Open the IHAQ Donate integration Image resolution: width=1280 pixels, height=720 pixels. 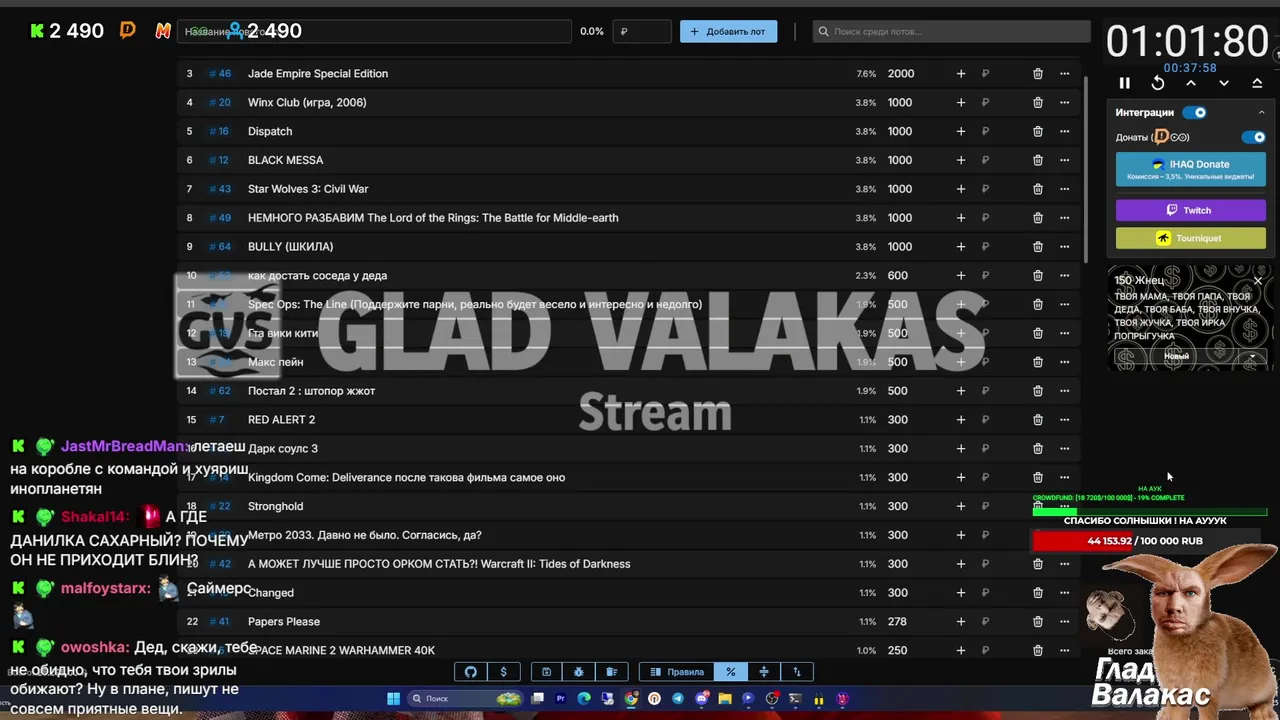(1190, 170)
